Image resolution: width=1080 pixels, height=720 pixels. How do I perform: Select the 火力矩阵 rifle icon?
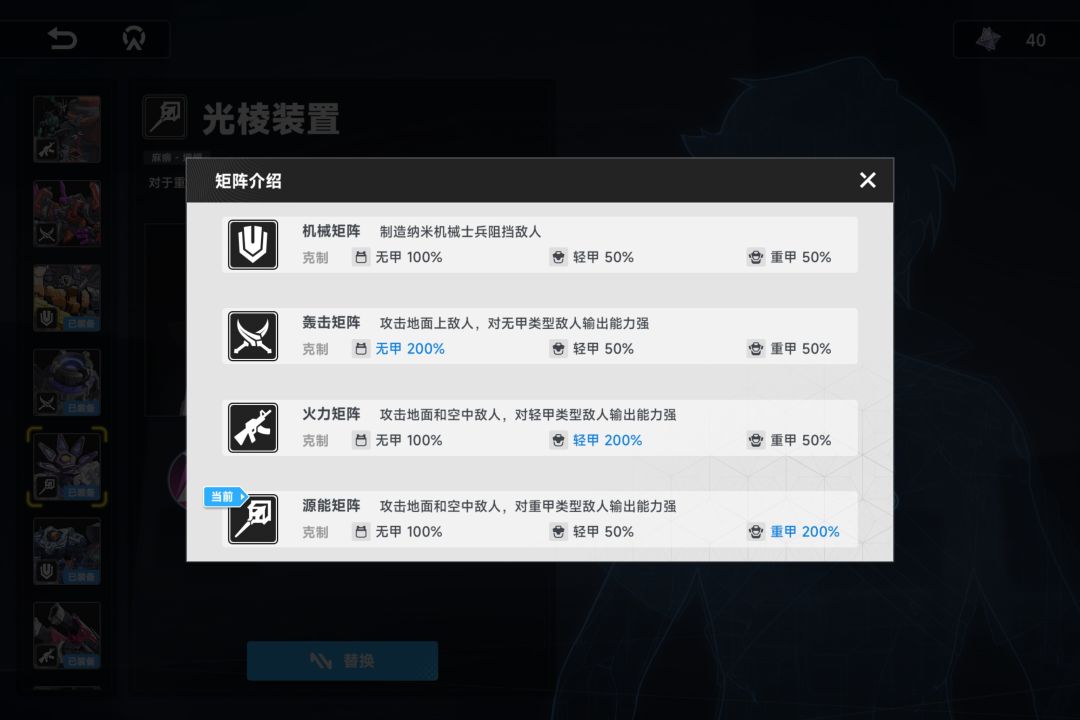click(253, 428)
